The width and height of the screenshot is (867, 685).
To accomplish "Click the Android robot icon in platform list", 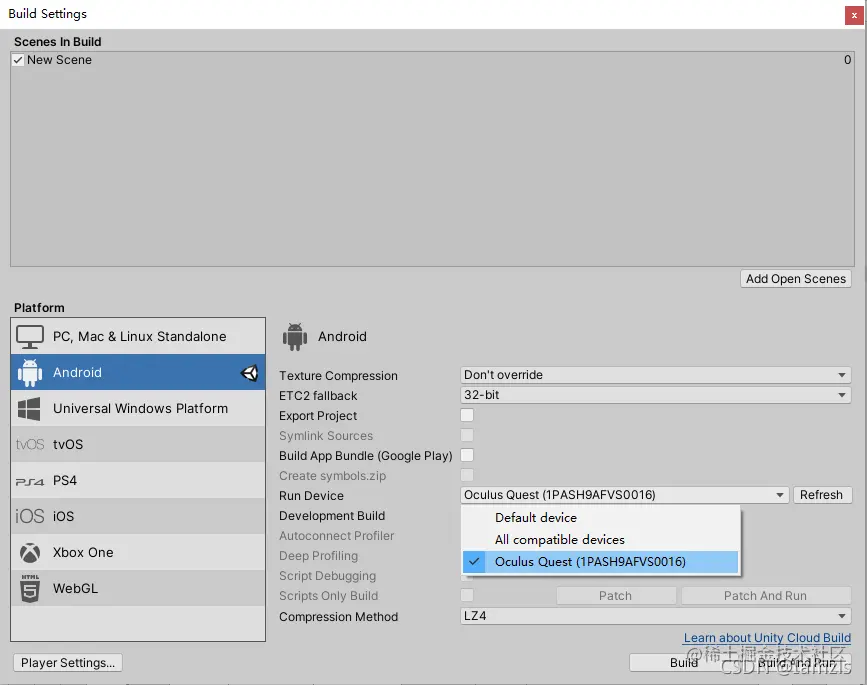I will (30, 373).
